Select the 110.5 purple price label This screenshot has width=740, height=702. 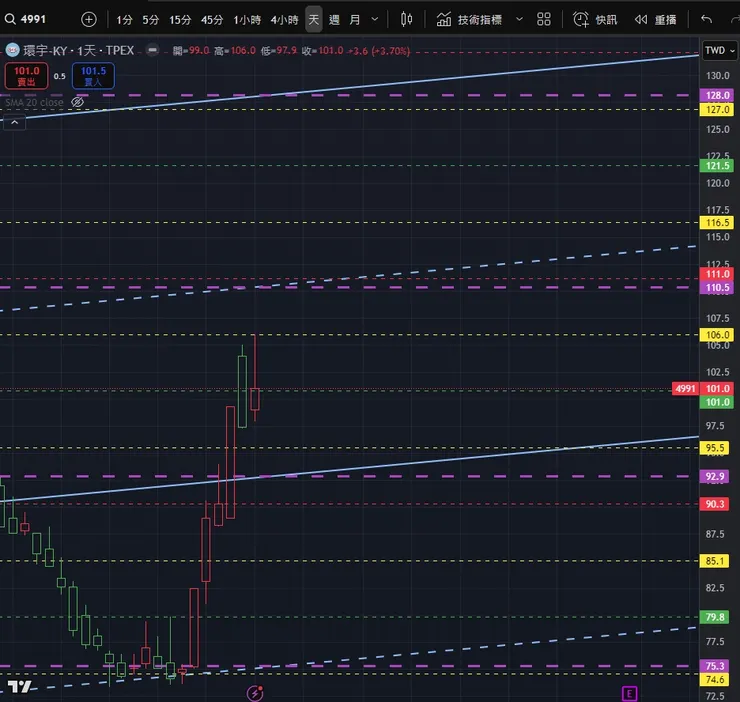(716, 288)
